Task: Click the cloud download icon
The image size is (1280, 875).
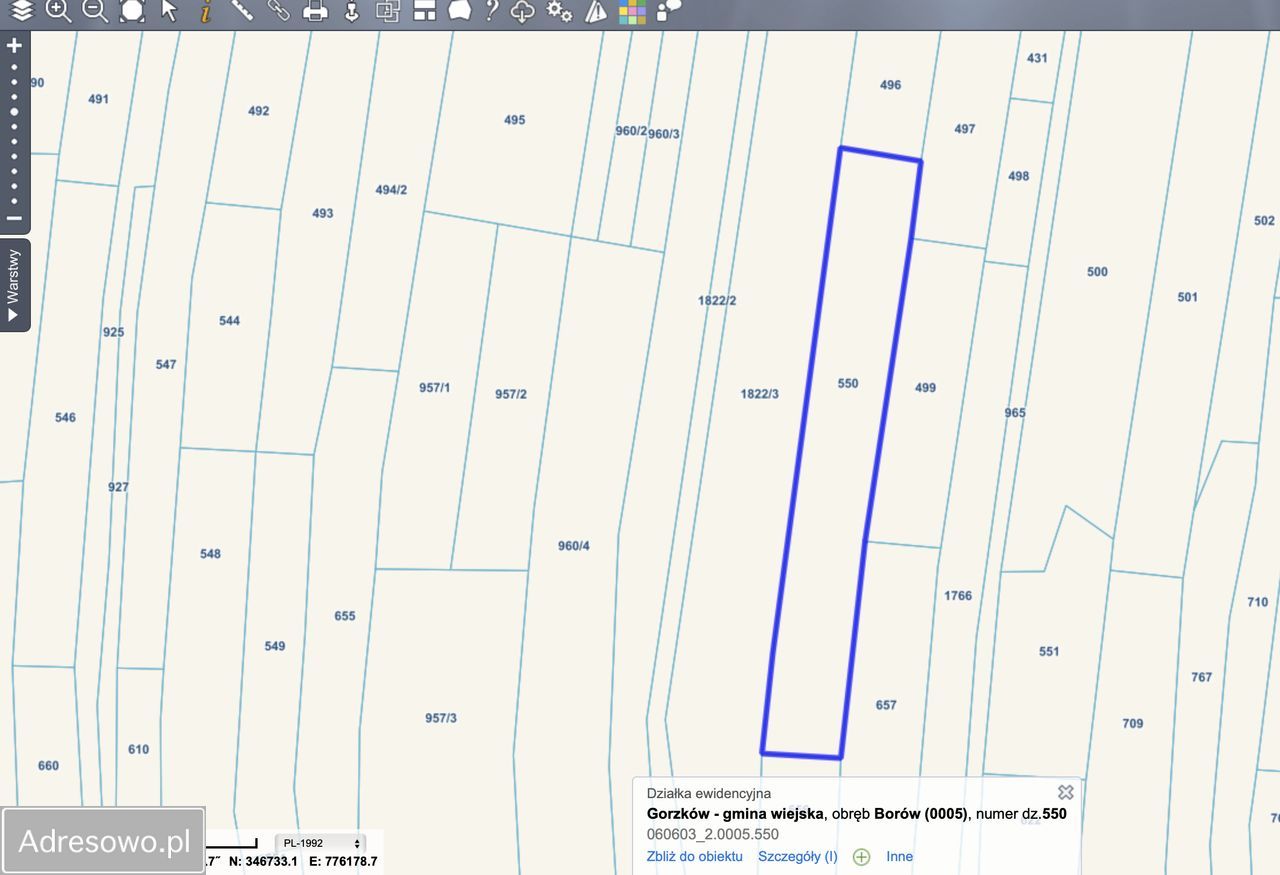Action: [x=523, y=11]
